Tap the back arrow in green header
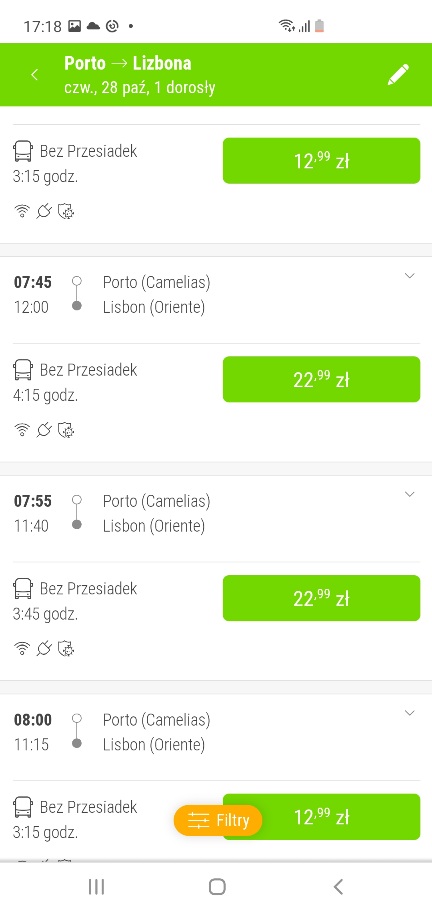 34,74
